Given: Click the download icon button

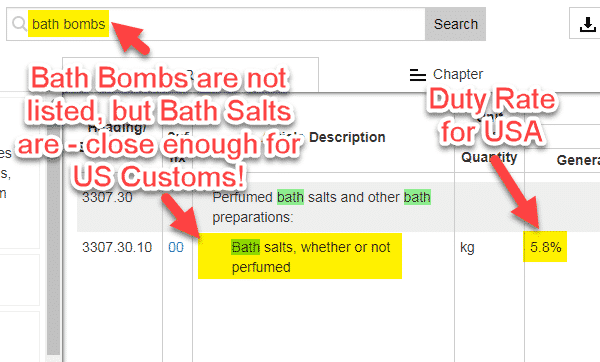Looking at the screenshot, I should point(587,24).
